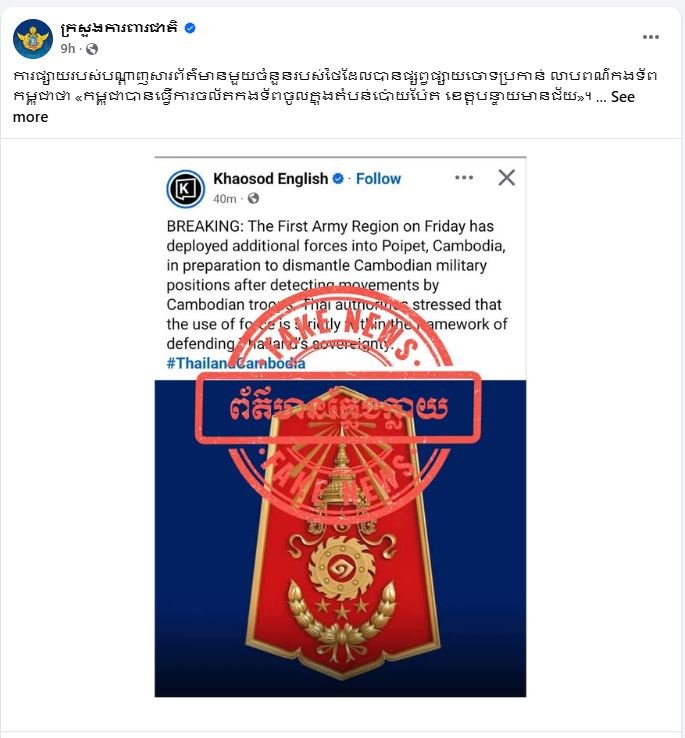Viewport: 685px width, 738px height.
Task: Click Follow next to Khaosod English
Action: 378,179
